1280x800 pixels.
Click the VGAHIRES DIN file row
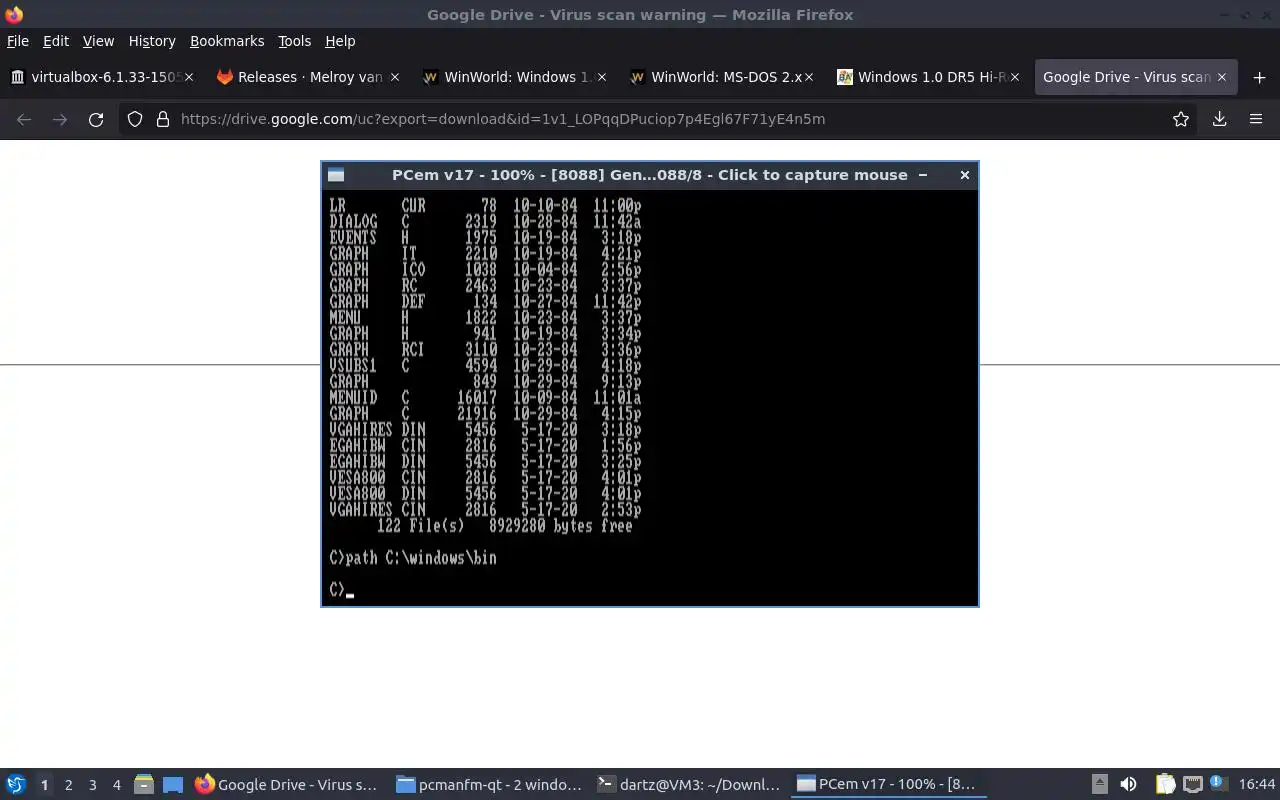485,430
